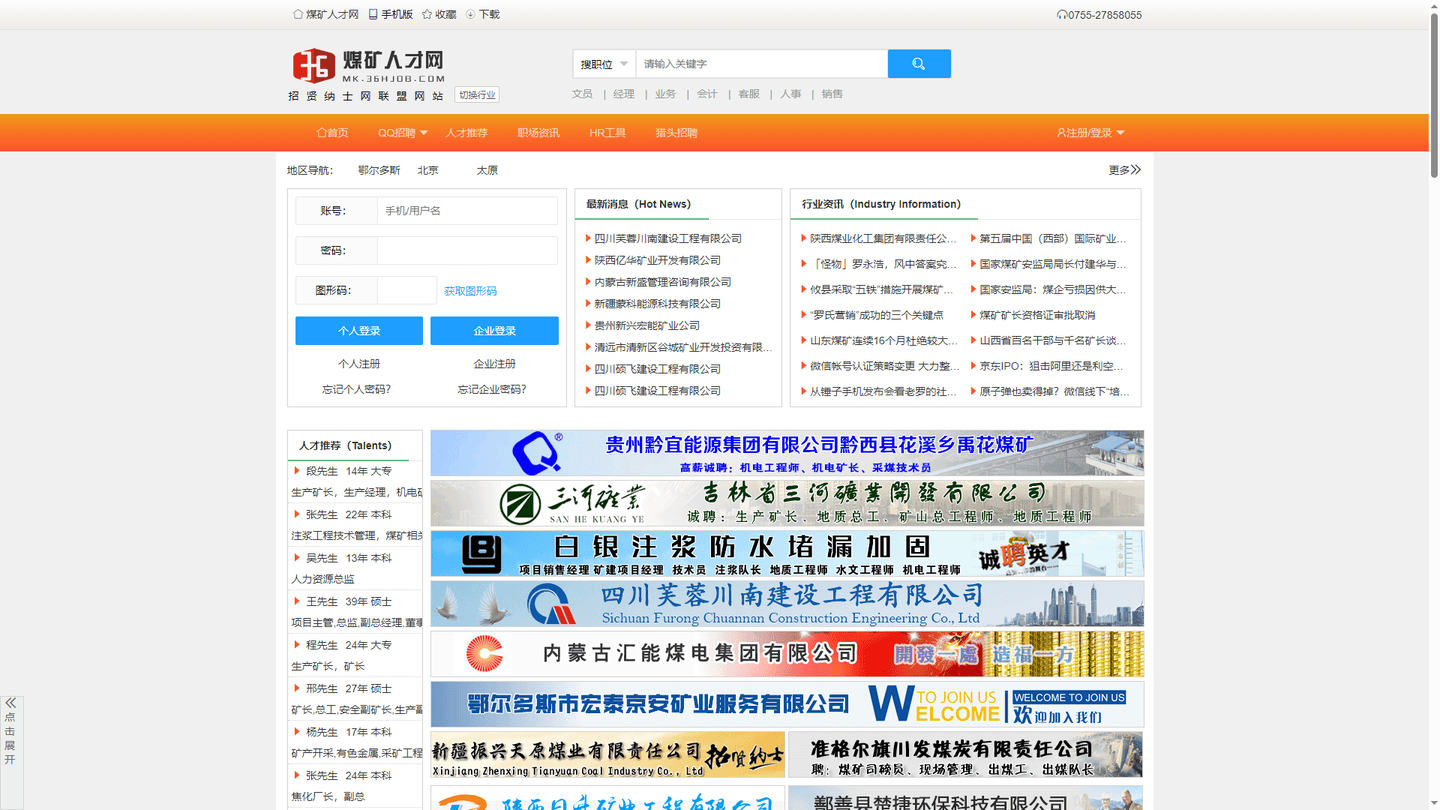Open the 手机版 mobile version link
Image resolution: width=1440 pixels, height=810 pixels.
[x=390, y=14]
